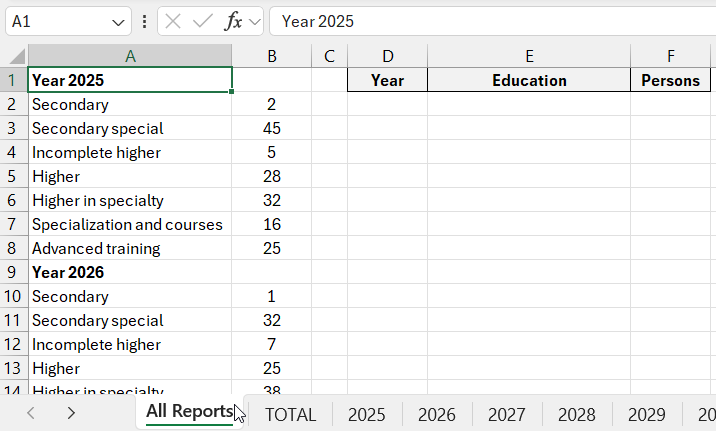Click the Insert Function fx icon
This screenshot has width=716, height=431.
(233, 21)
